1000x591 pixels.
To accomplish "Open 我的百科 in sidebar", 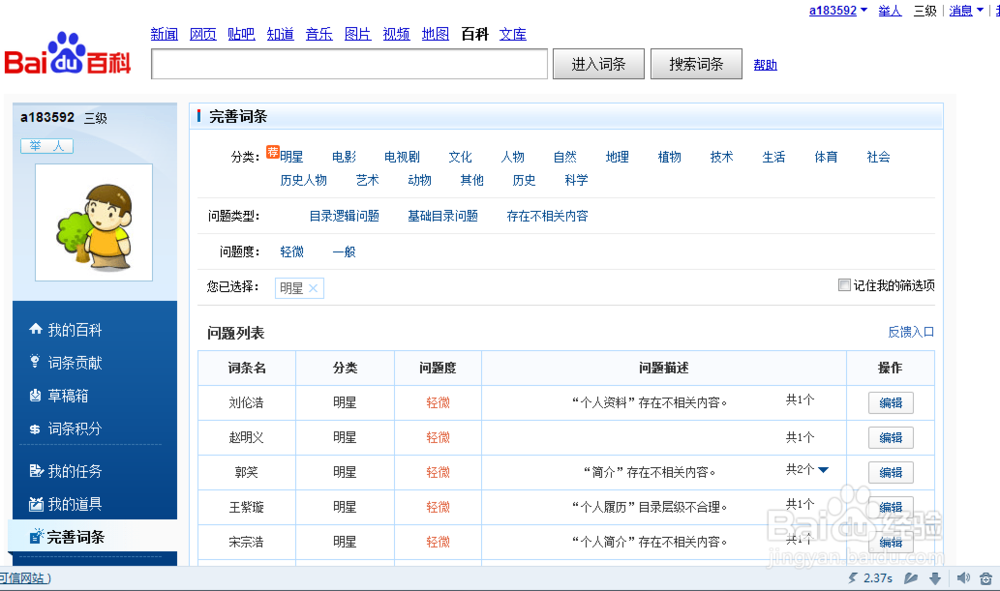I will click(75, 330).
